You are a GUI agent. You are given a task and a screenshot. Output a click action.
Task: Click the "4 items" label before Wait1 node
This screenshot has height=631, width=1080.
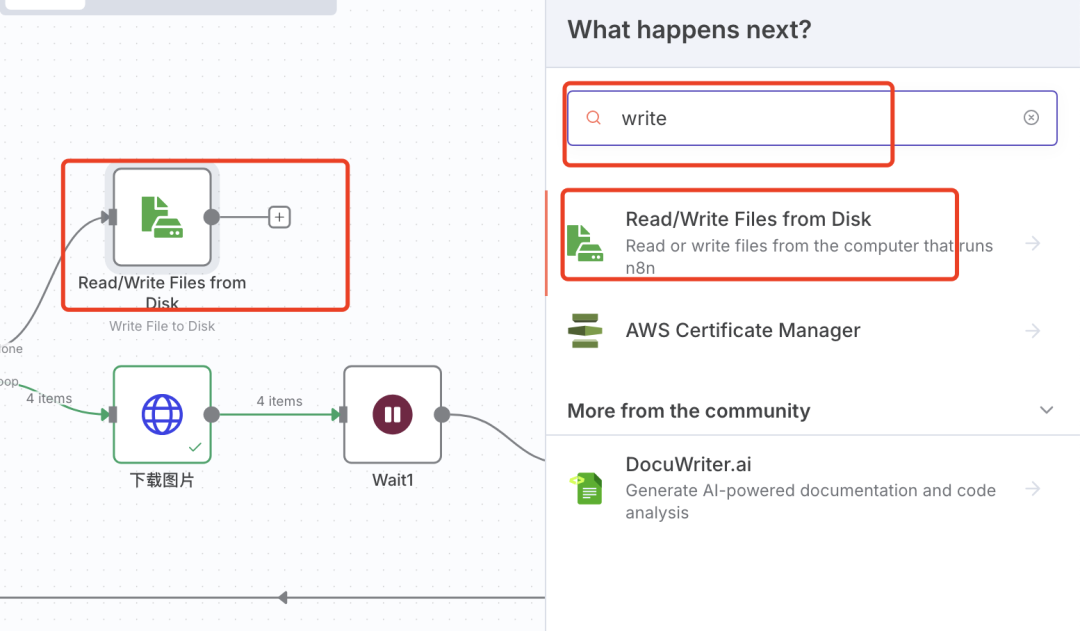click(x=279, y=401)
